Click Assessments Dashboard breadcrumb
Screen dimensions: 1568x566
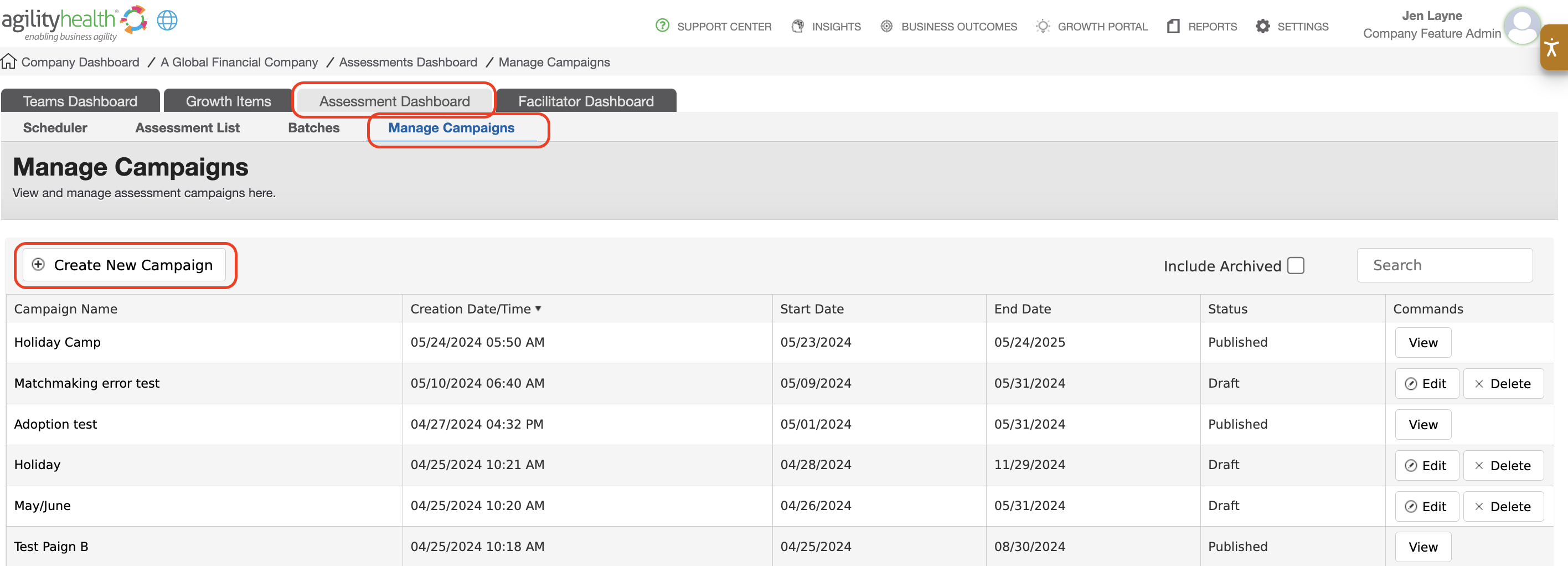point(408,62)
